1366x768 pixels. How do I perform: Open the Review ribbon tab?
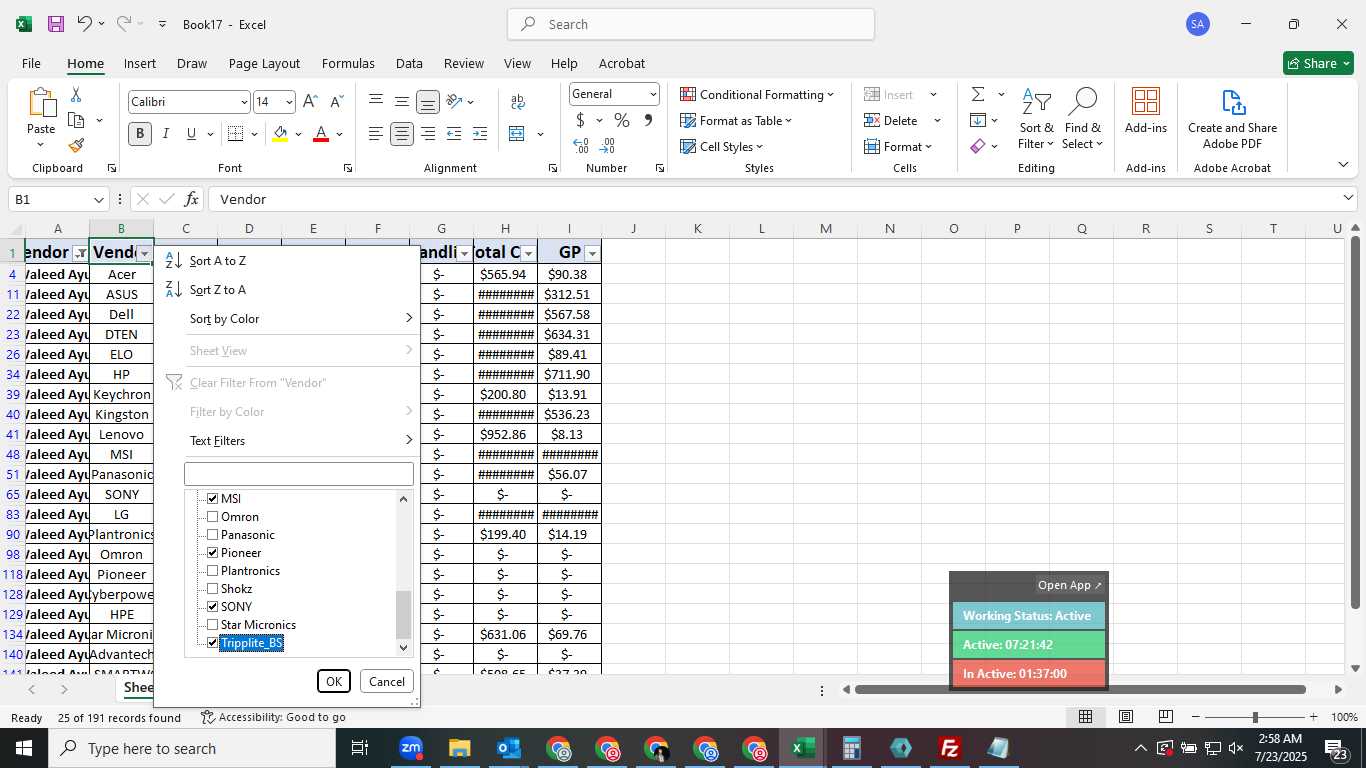coord(463,63)
